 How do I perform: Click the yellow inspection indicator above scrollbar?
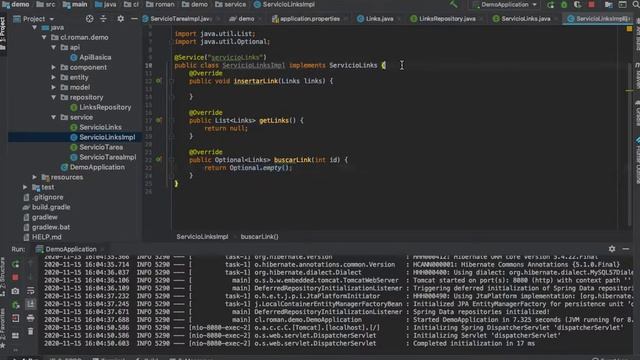[629, 29]
